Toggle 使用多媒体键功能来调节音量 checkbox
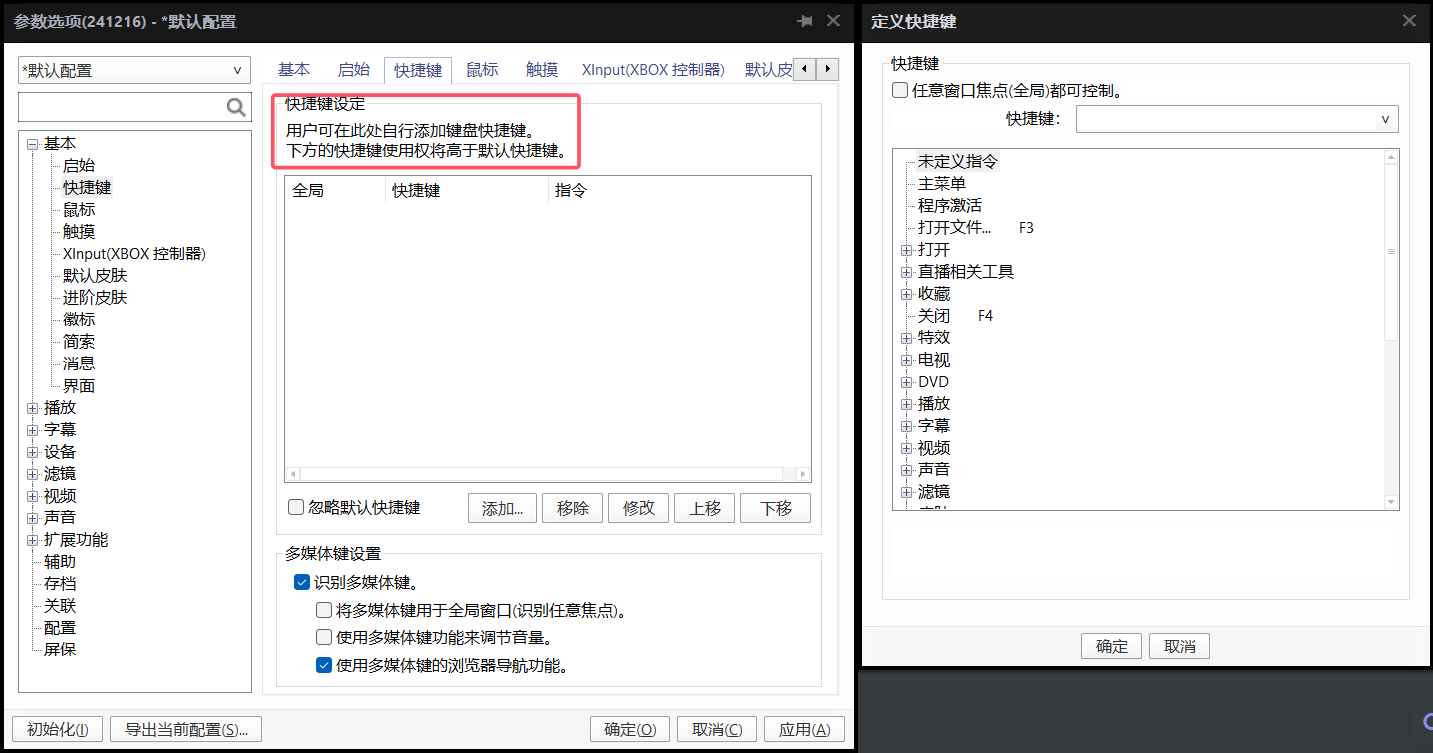1433x753 pixels. point(324,637)
